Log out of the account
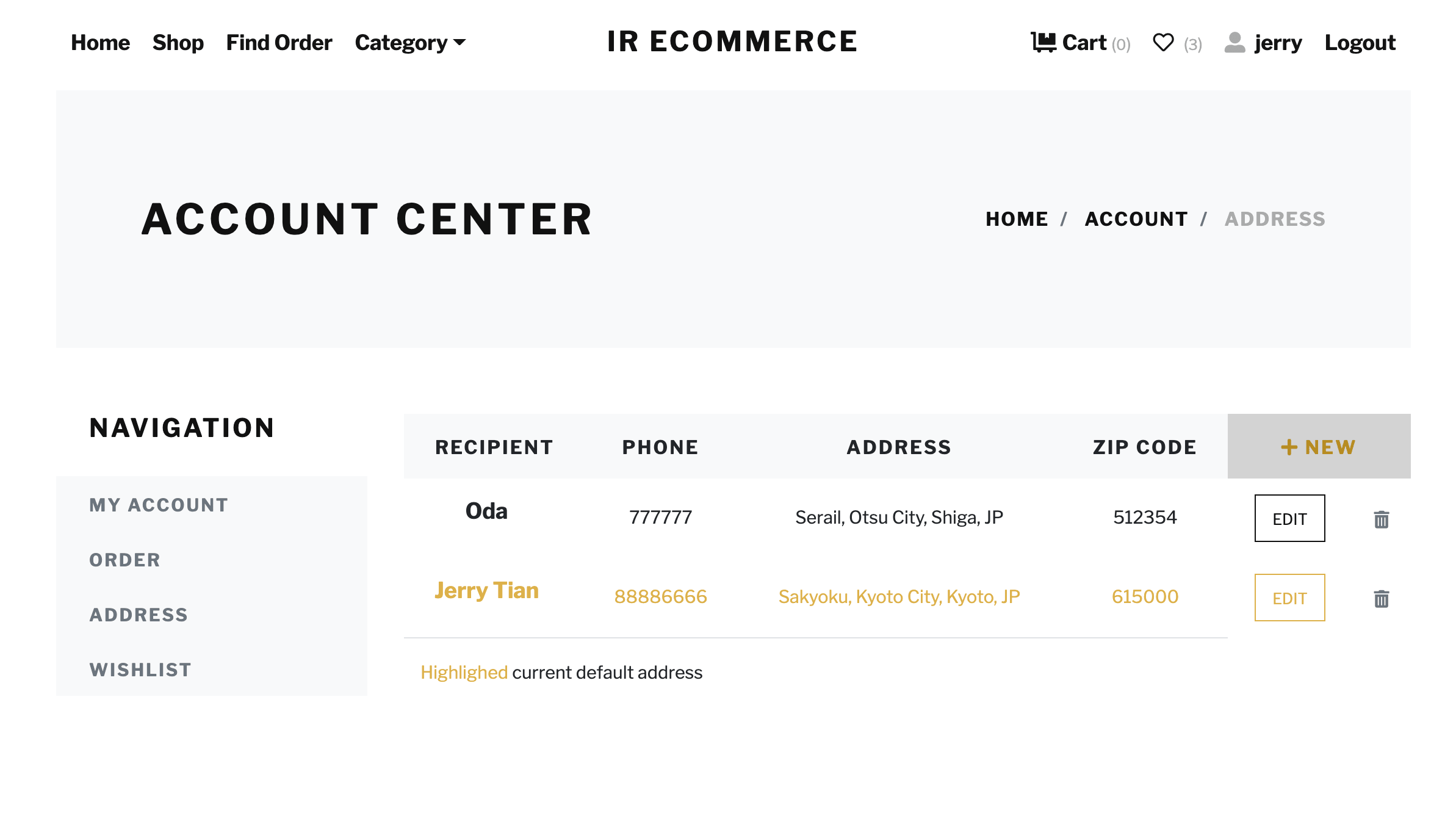 (x=1360, y=43)
